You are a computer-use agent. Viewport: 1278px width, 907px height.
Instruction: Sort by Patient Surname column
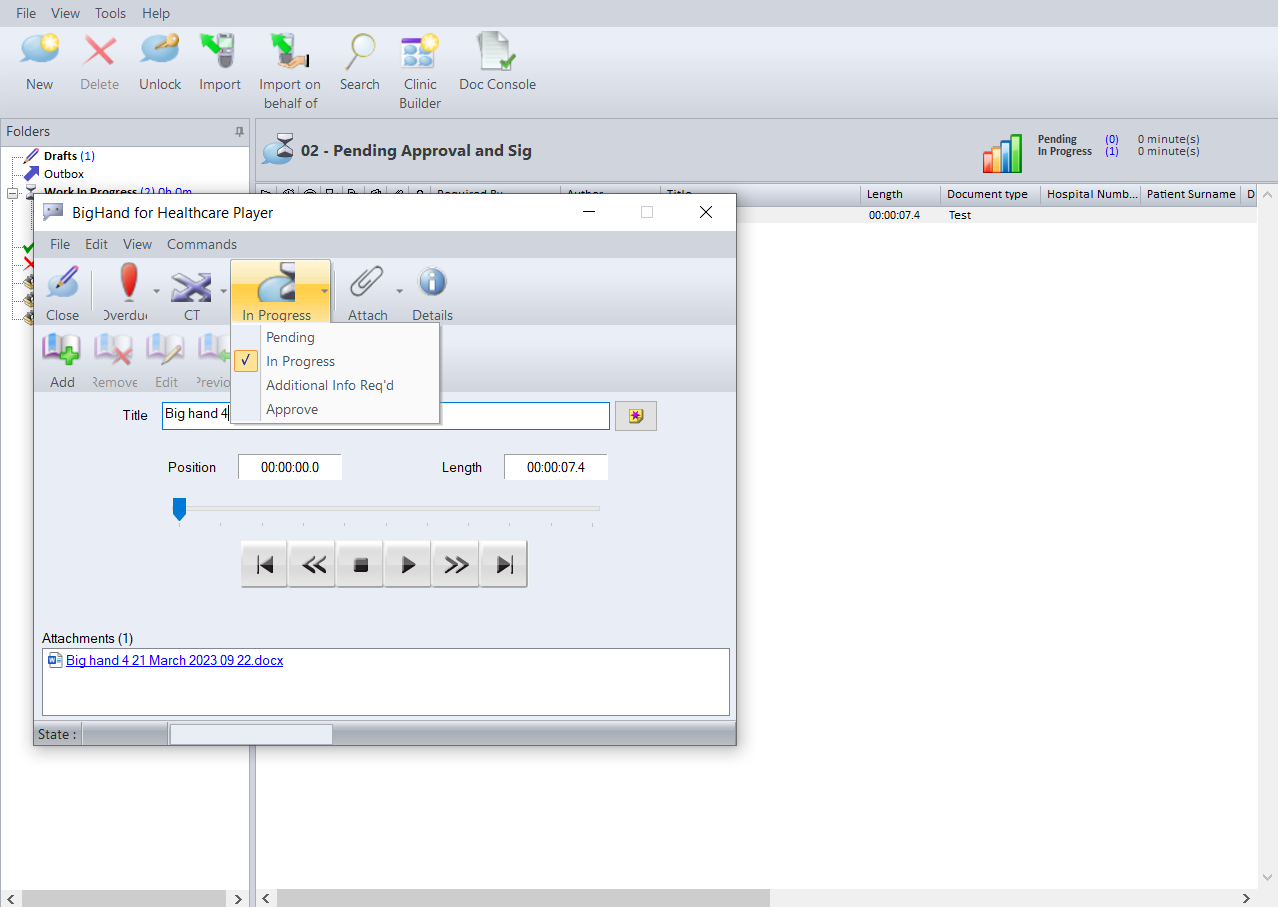1190,194
